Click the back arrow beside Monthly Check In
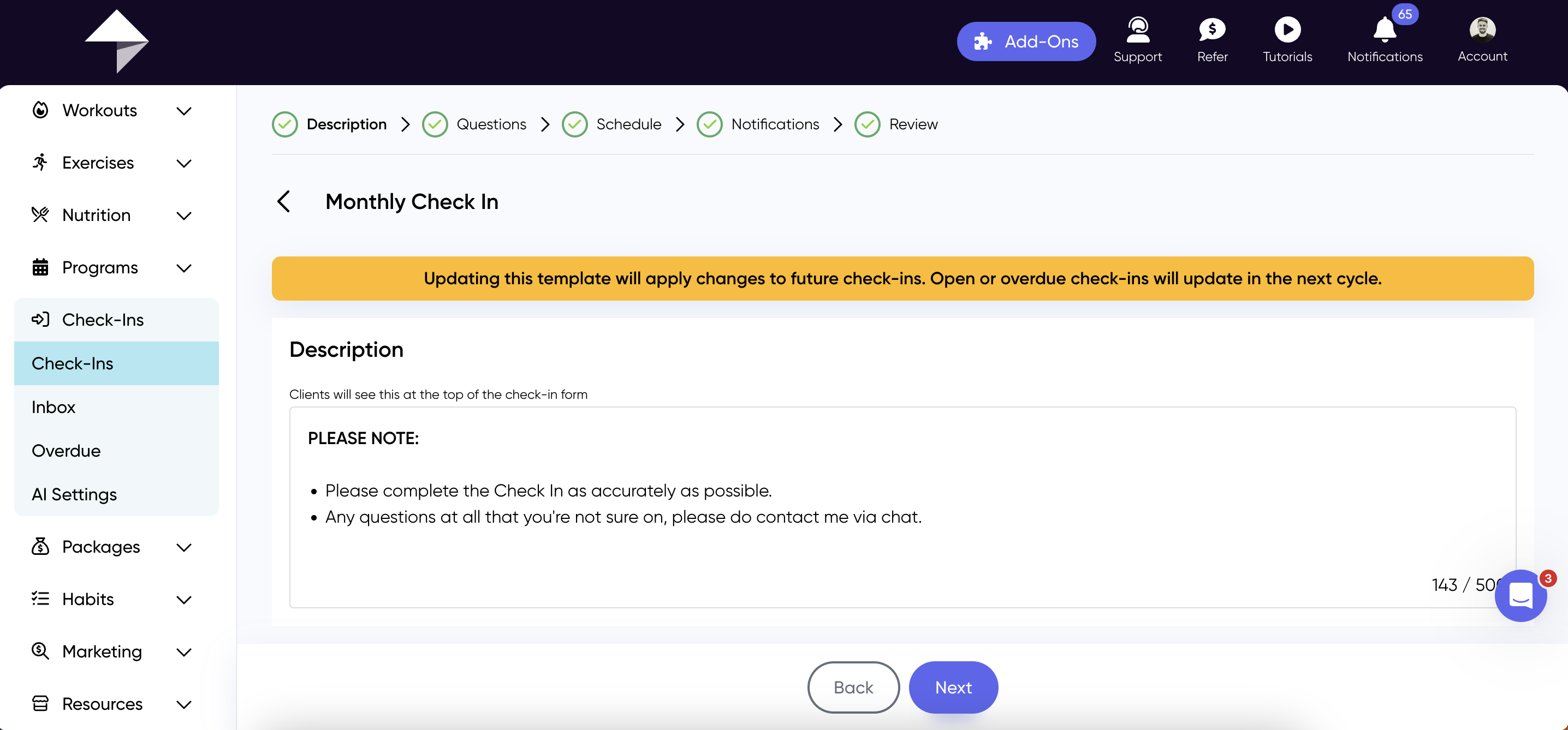 point(284,201)
